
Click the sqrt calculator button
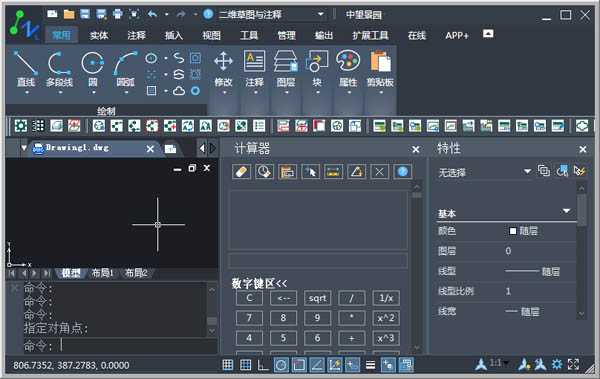click(317, 298)
